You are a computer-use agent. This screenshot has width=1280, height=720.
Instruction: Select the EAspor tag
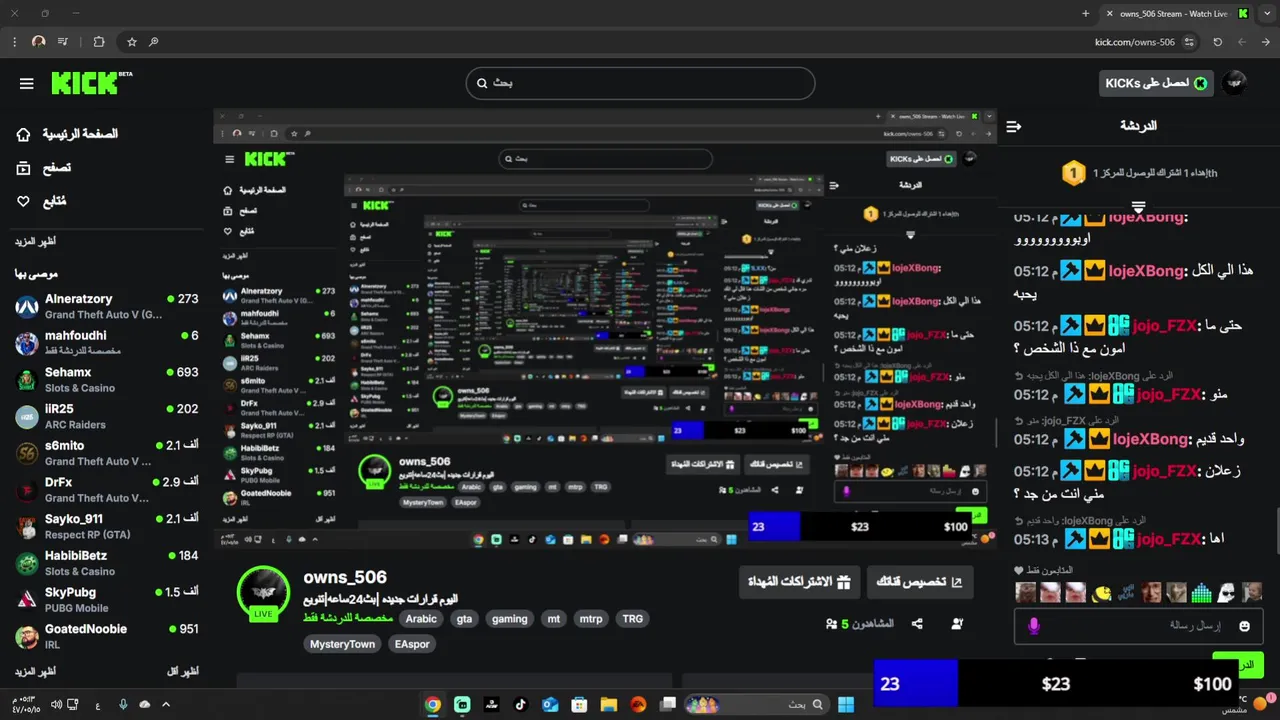click(x=412, y=644)
